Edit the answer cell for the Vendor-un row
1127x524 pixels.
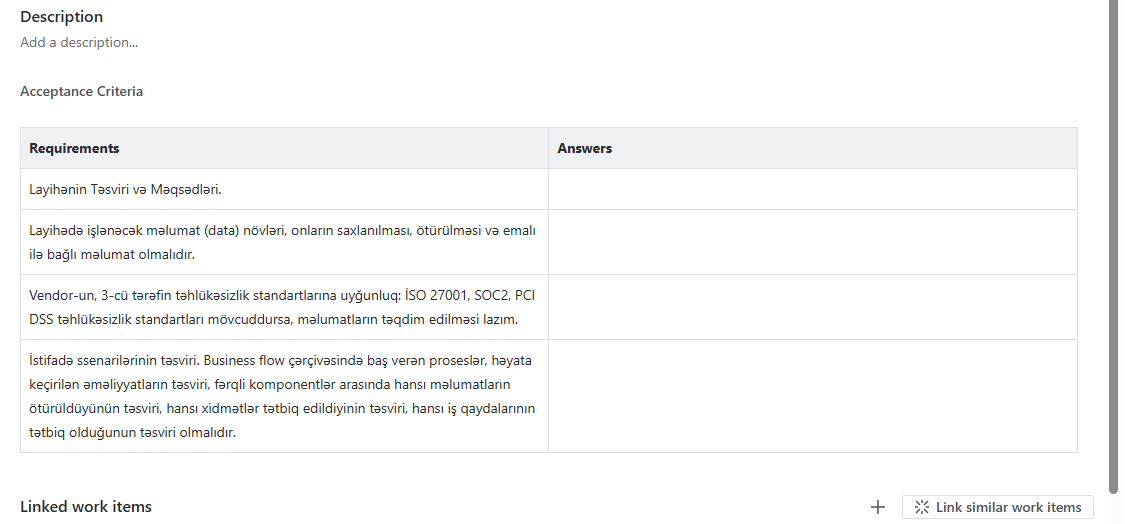(813, 307)
